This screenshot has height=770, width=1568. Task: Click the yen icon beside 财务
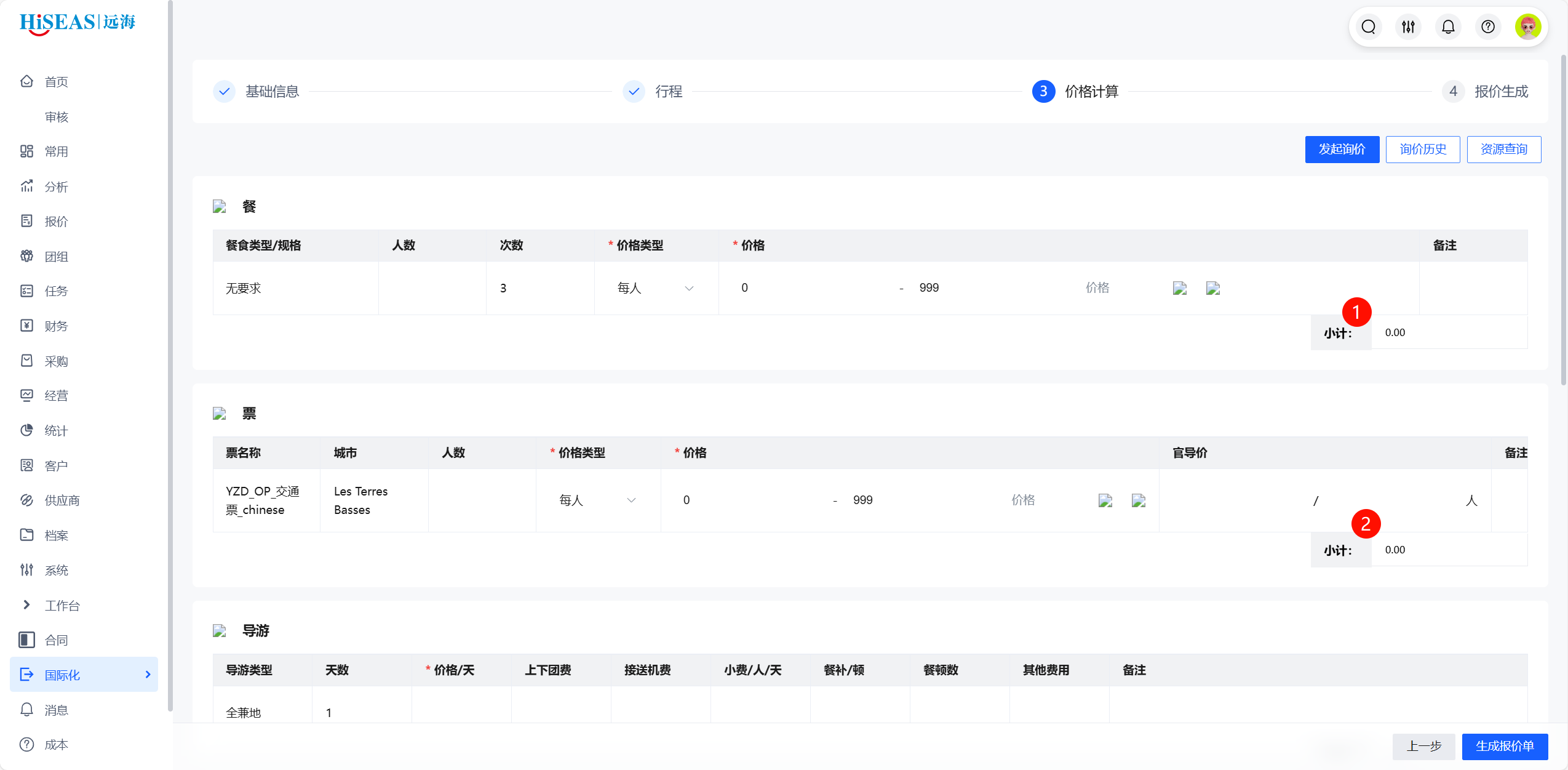(x=26, y=326)
